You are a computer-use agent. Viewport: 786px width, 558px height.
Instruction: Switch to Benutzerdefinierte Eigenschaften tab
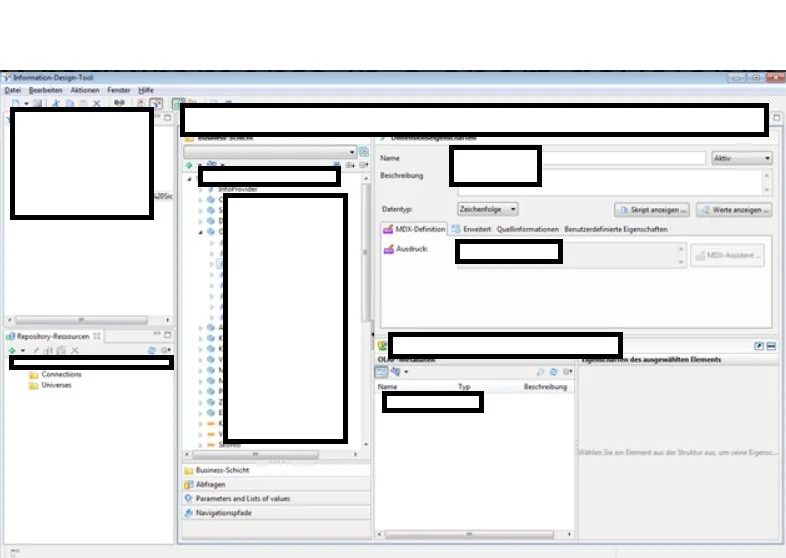pos(616,229)
